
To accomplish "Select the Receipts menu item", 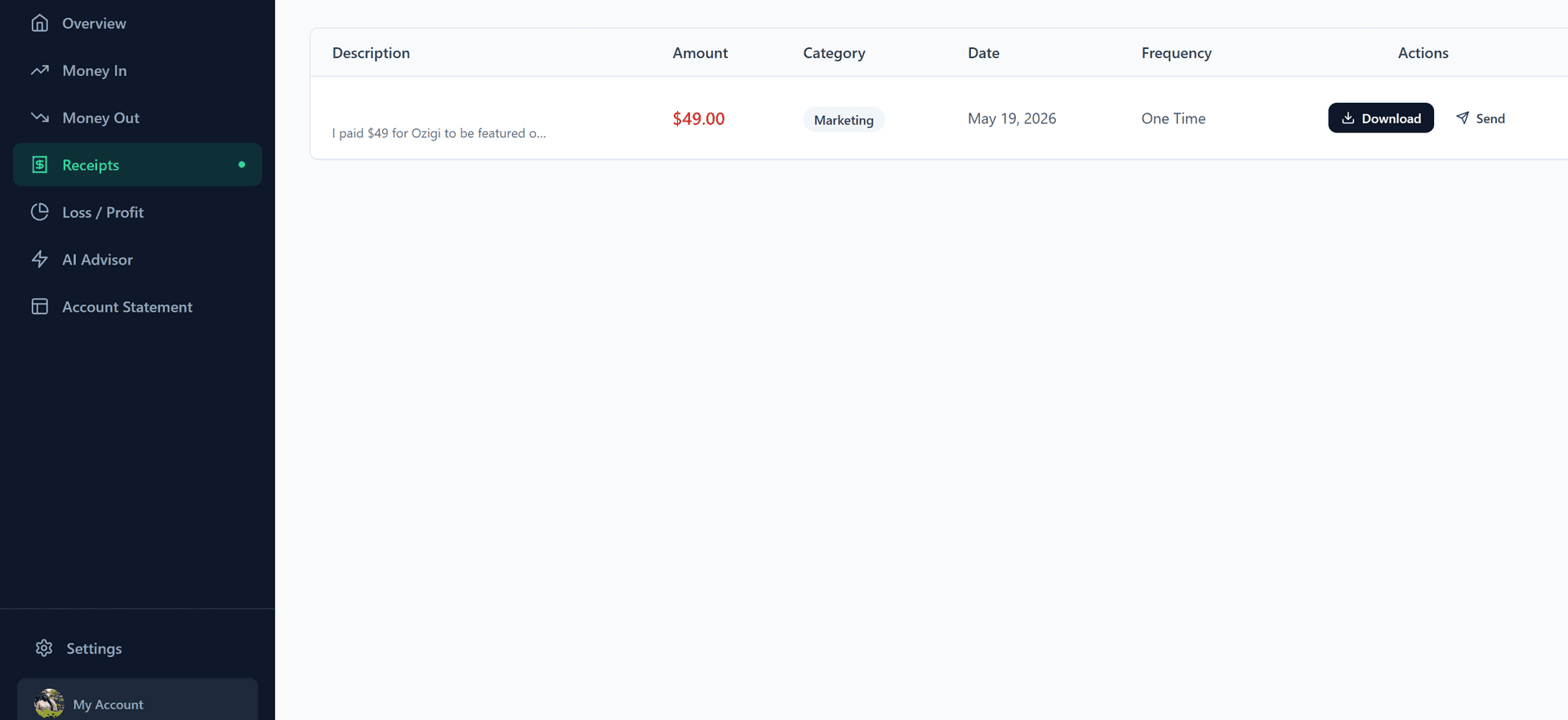I will [137, 165].
